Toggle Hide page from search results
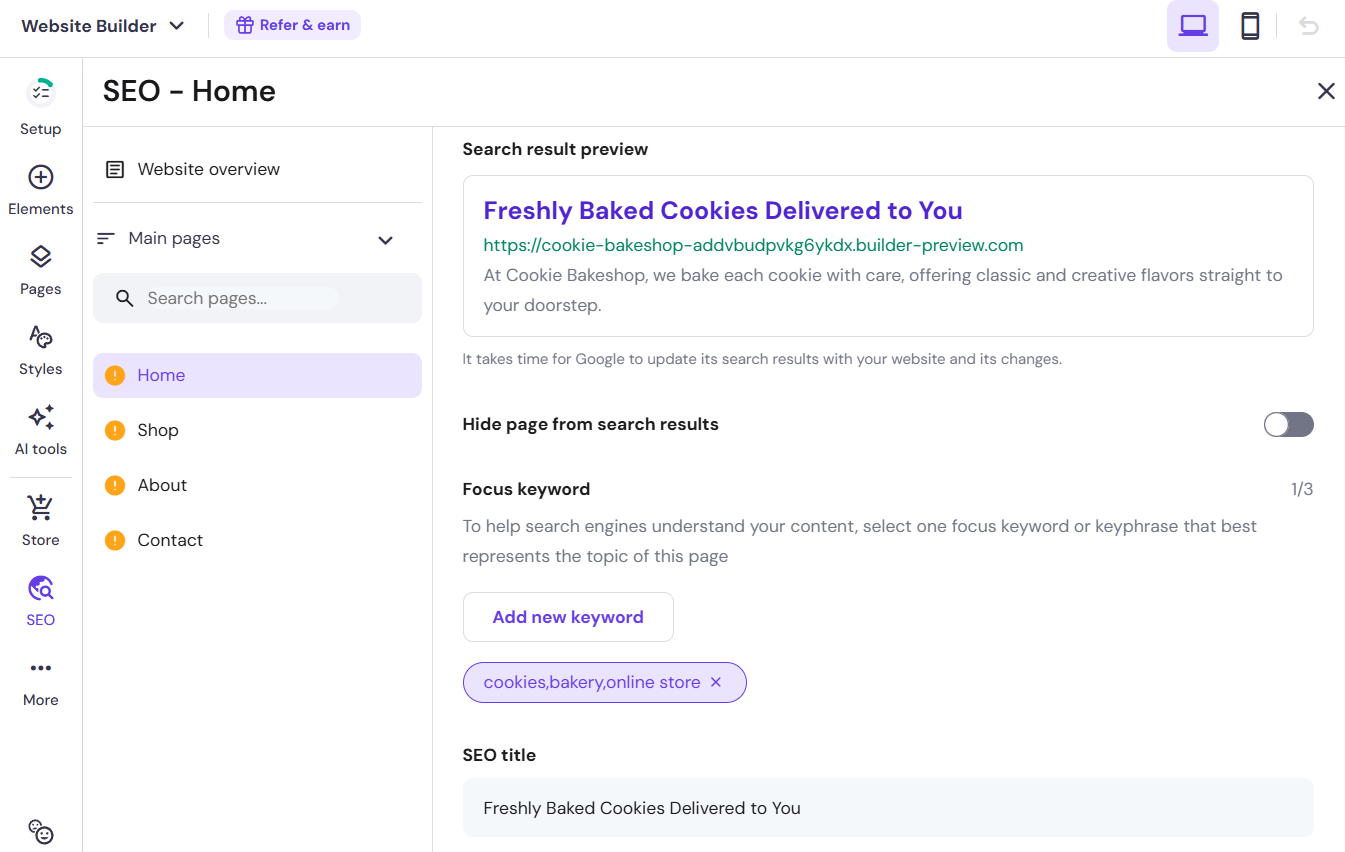 pos(1288,425)
